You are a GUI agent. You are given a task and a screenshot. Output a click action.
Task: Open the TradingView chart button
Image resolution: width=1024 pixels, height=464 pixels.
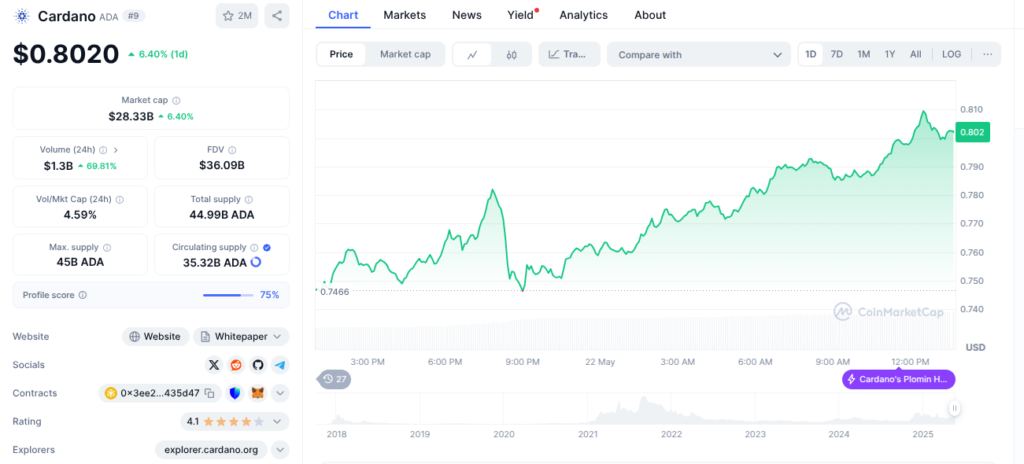coord(569,55)
